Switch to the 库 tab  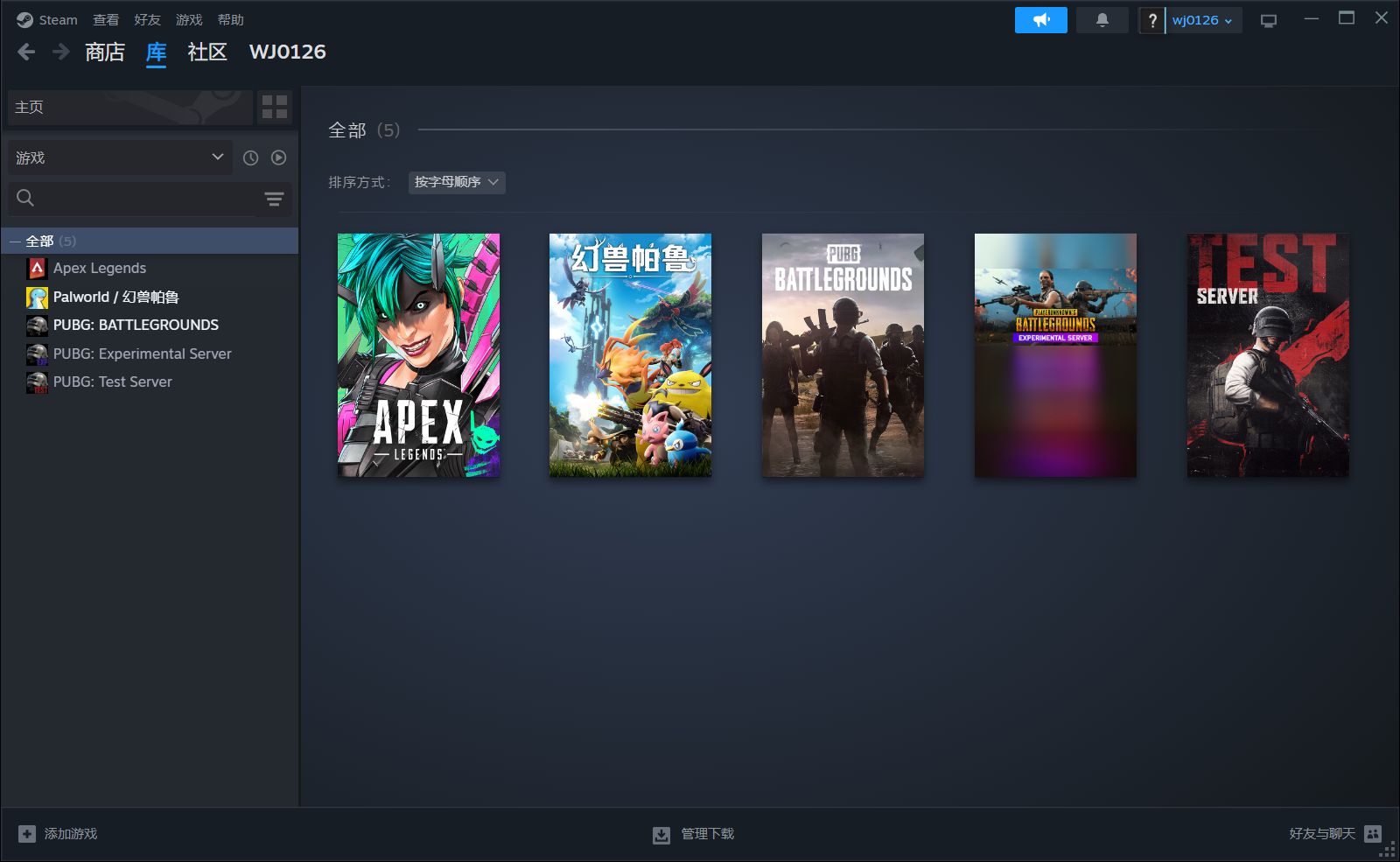coord(156,53)
